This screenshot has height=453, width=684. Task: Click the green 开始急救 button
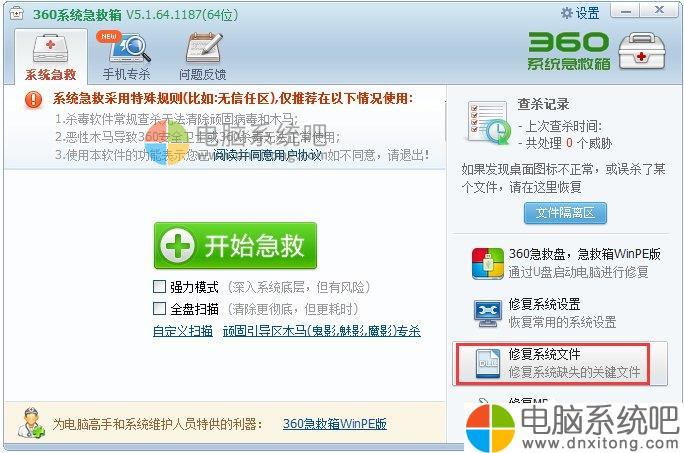(x=235, y=245)
